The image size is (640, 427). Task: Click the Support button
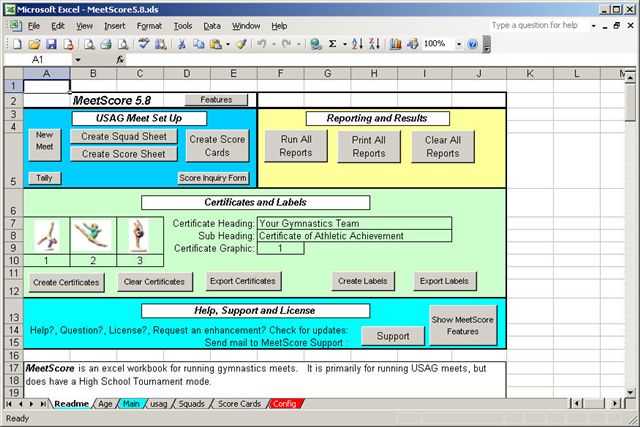(x=393, y=336)
